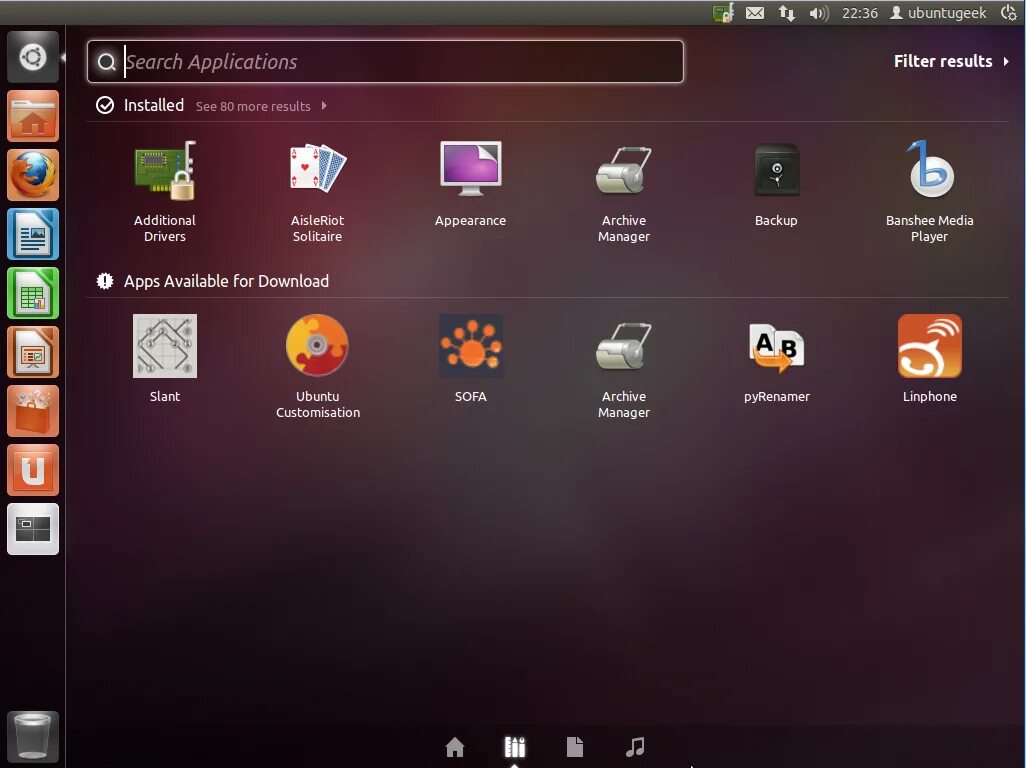The height and width of the screenshot is (768, 1026).
Task: Expand Filter results panel
Action: 951,61
